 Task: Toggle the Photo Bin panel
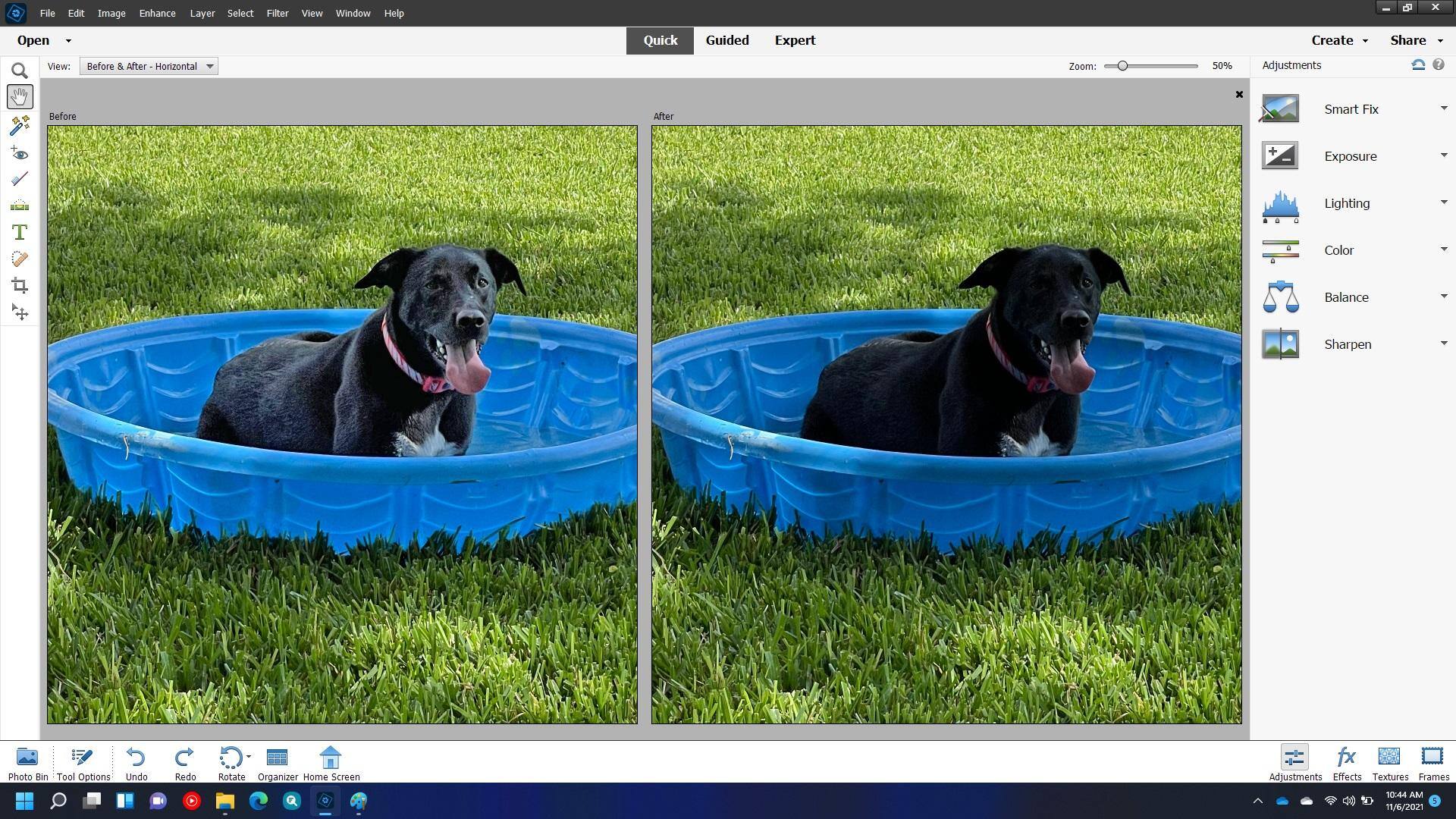coord(28,763)
